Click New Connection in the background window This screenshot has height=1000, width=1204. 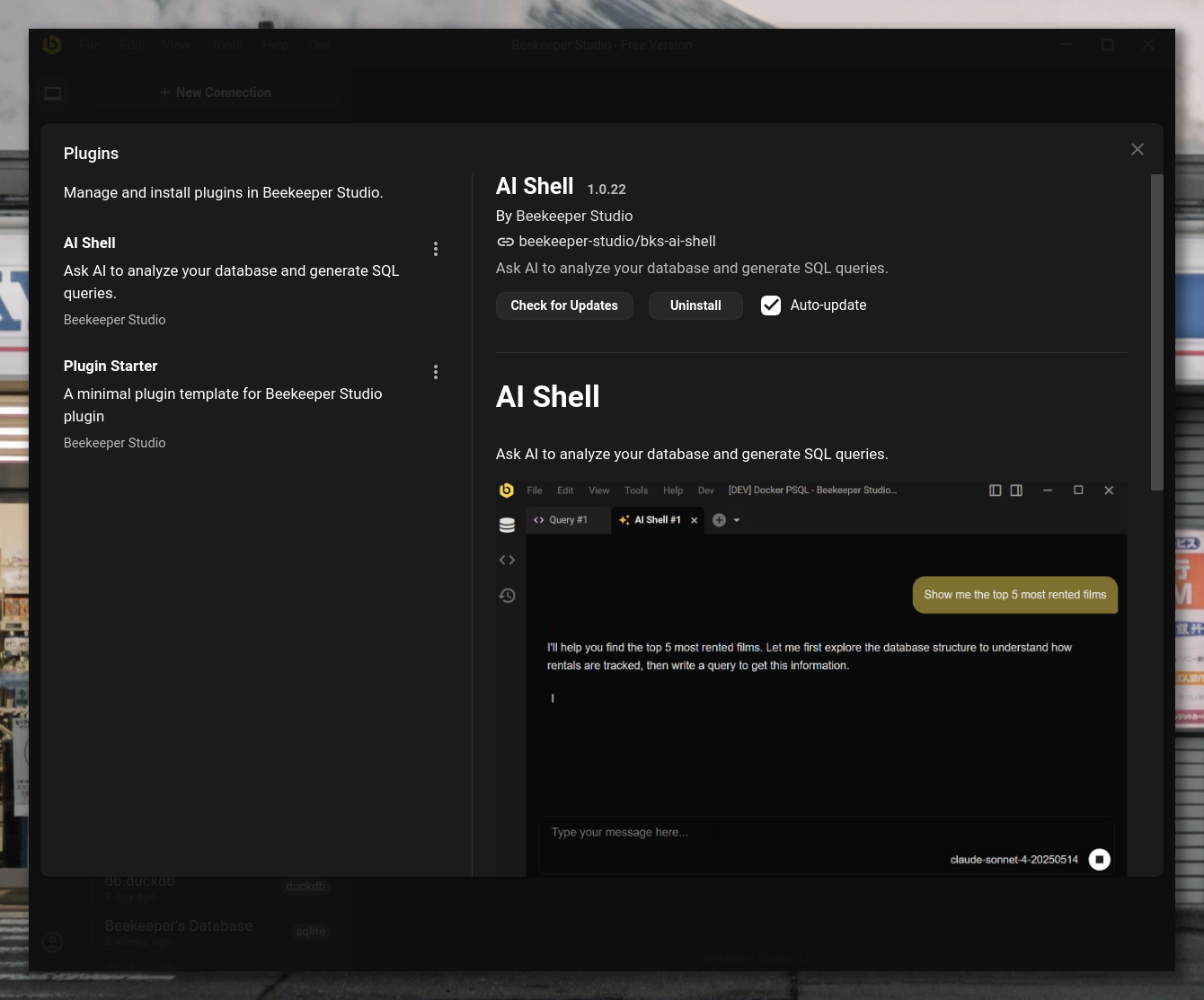216,93
